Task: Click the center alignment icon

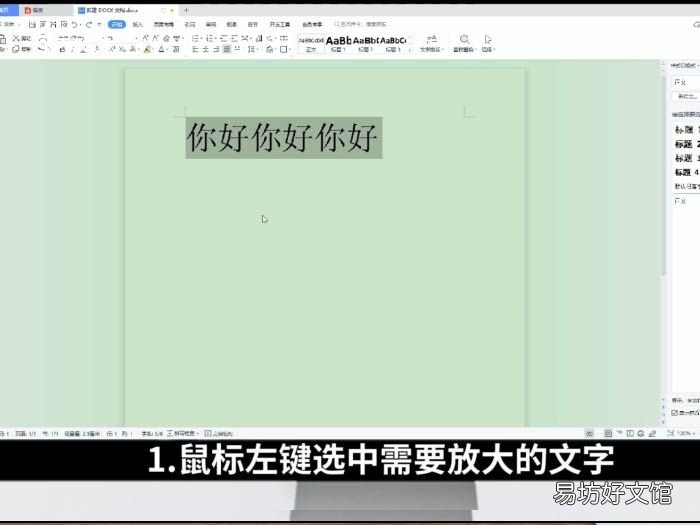Action: (206, 49)
